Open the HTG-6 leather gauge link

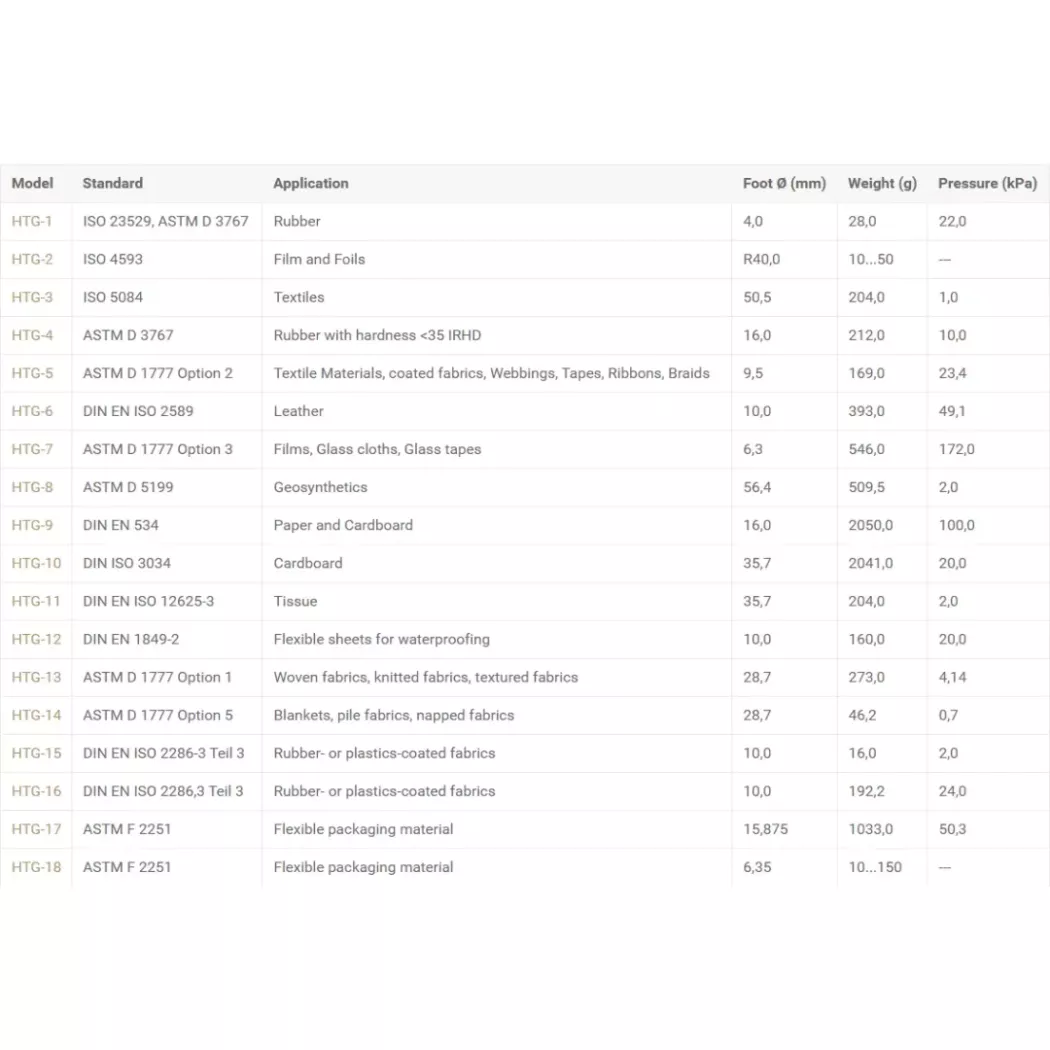[x=32, y=411]
